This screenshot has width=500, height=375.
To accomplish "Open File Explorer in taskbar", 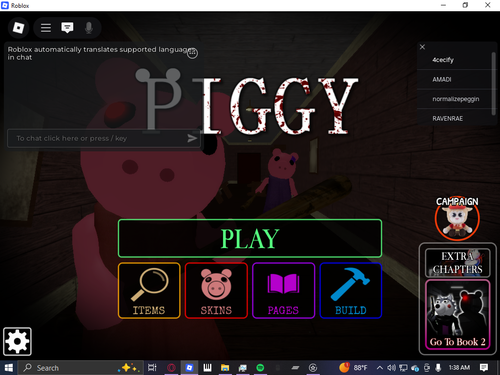I will pos(225,368).
